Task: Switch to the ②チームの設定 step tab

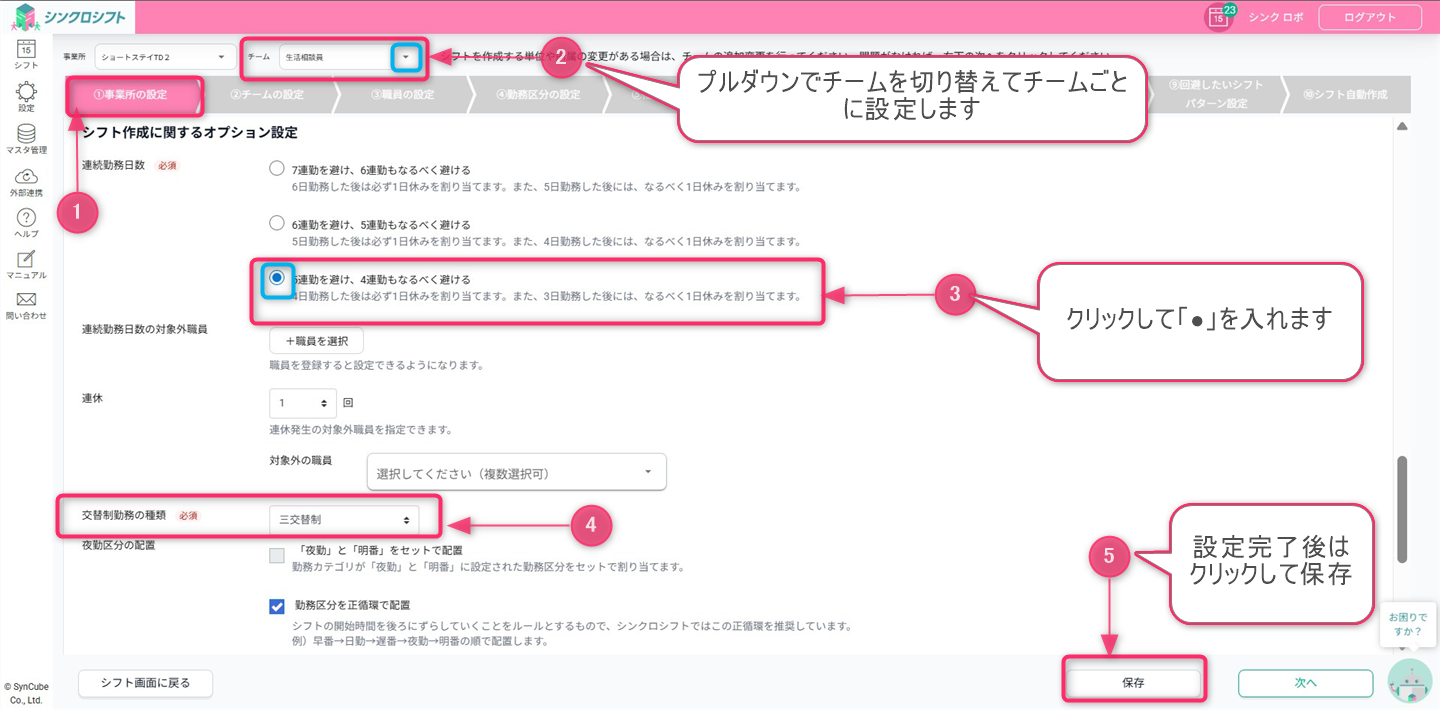Action: (x=266, y=96)
